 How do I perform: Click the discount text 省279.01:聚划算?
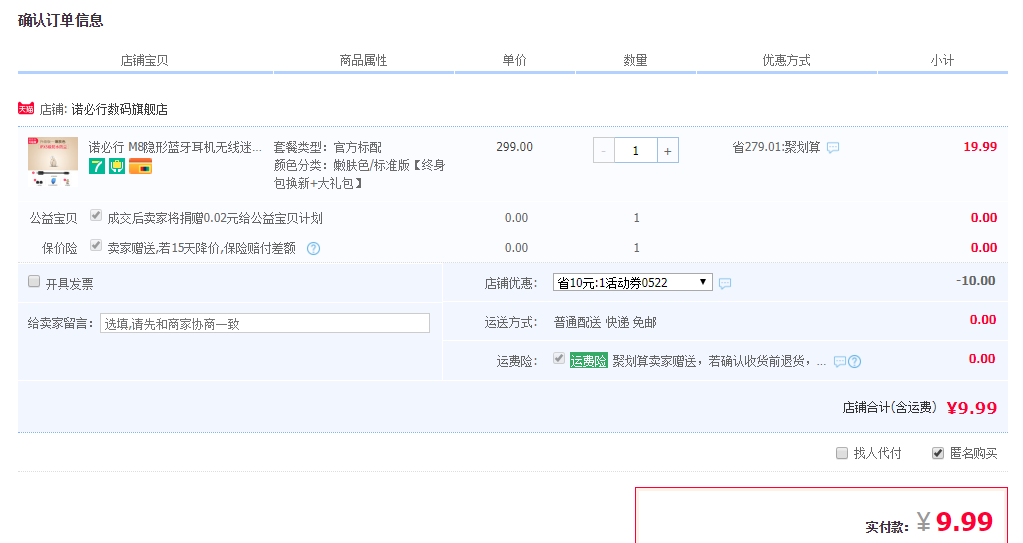[776, 147]
